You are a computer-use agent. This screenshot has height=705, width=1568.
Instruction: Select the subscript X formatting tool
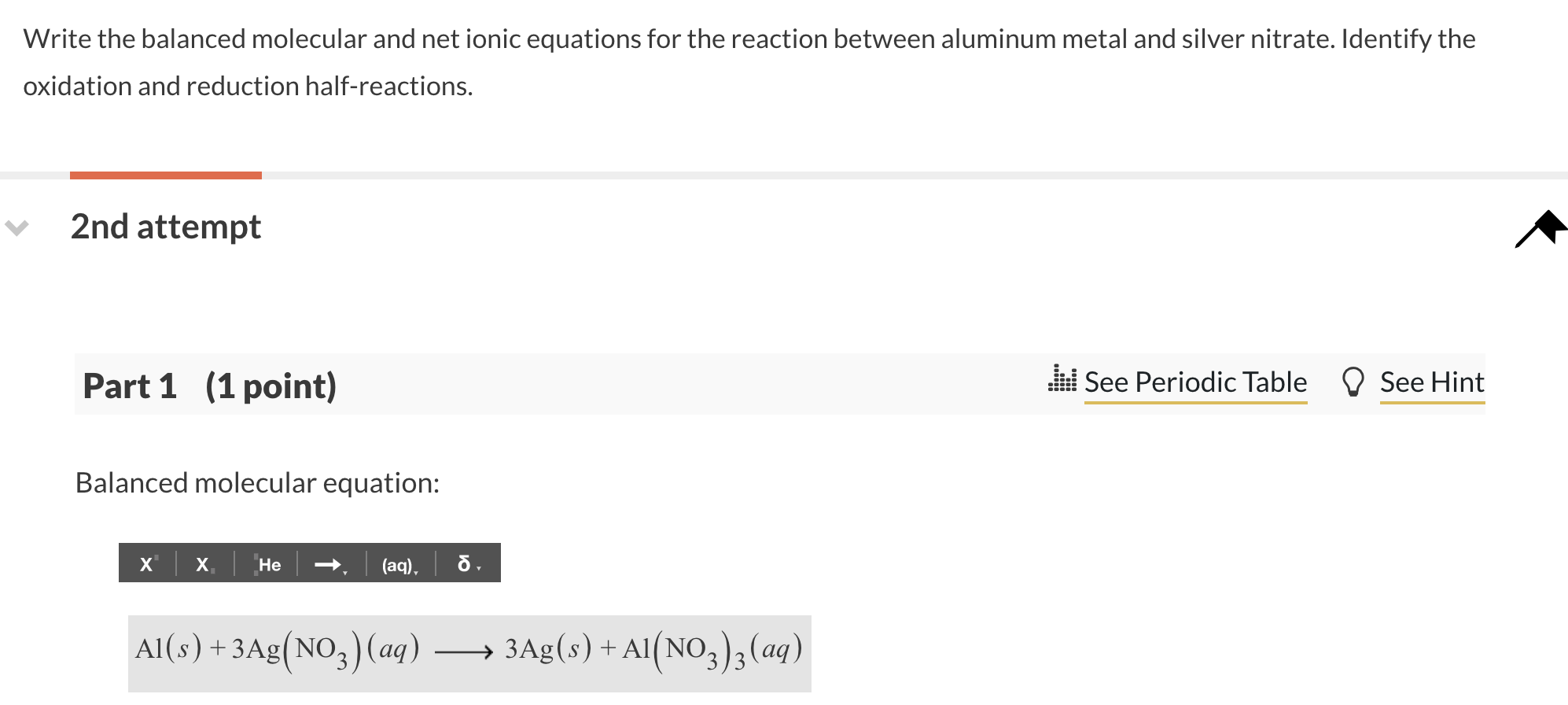pos(202,565)
